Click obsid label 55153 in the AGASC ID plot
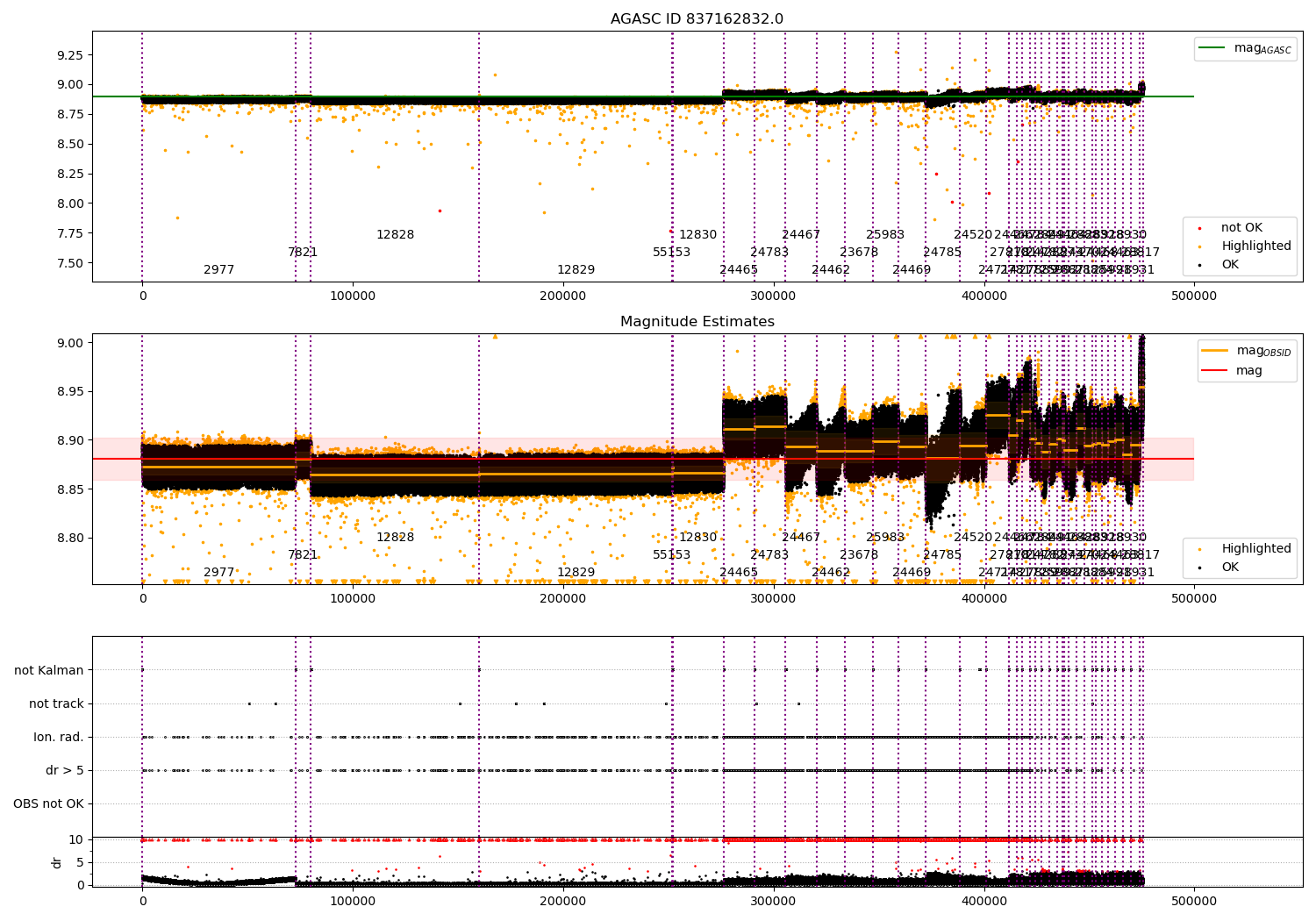Viewport: 1316px width, 921px height. tap(672, 253)
